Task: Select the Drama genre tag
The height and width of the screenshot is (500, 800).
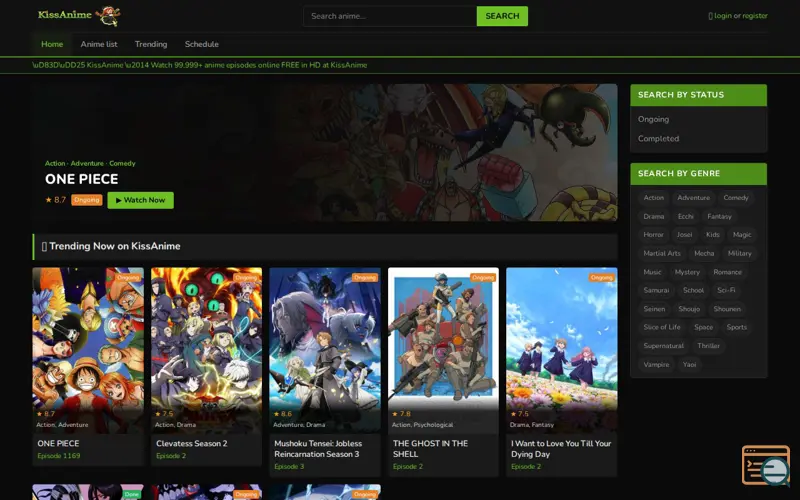Action: pyautogui.click(x=654, y=216)
